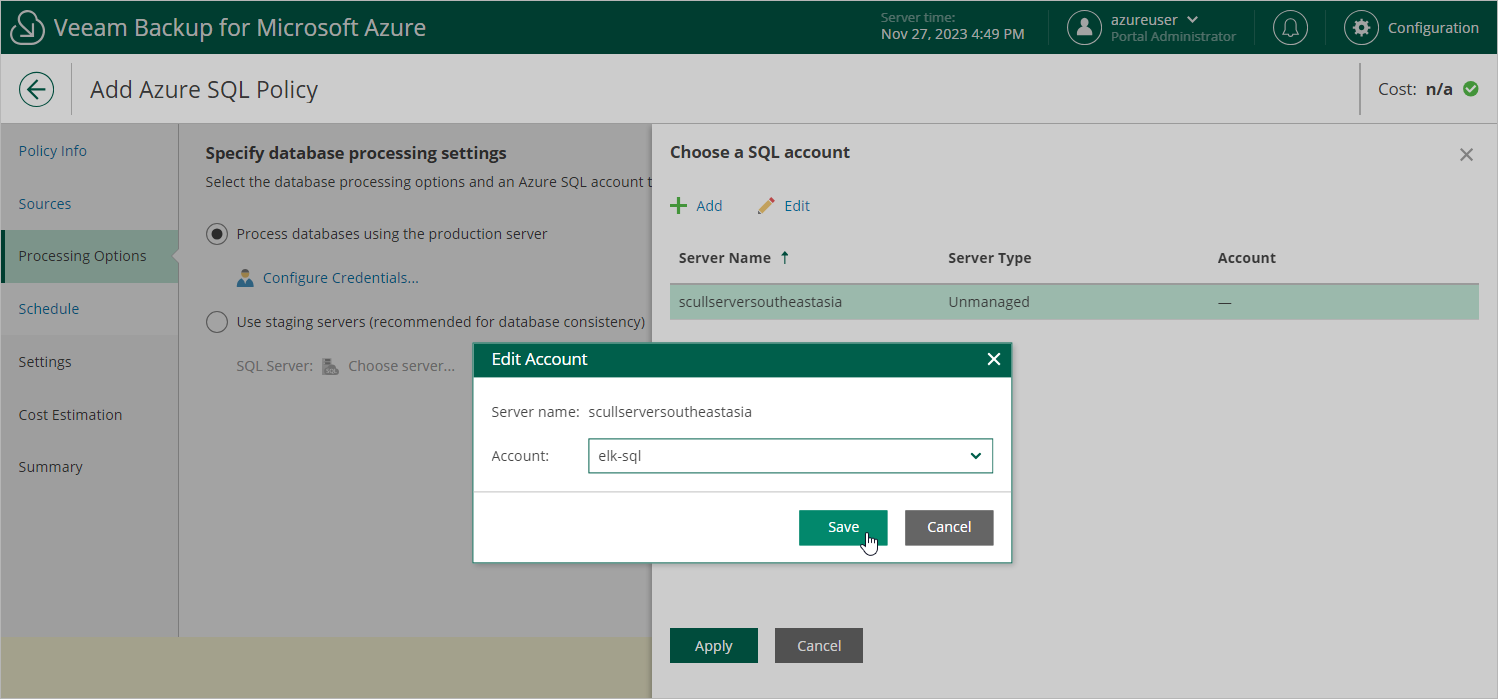Open Configure Credentials link
Viewport: 1498px width, 699px height.
point(341,278)
